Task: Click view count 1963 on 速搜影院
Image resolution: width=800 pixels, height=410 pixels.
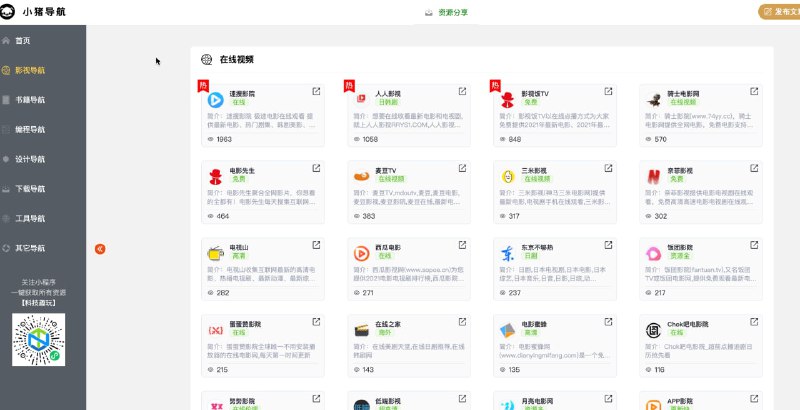Action: click(x=223, y=139)
